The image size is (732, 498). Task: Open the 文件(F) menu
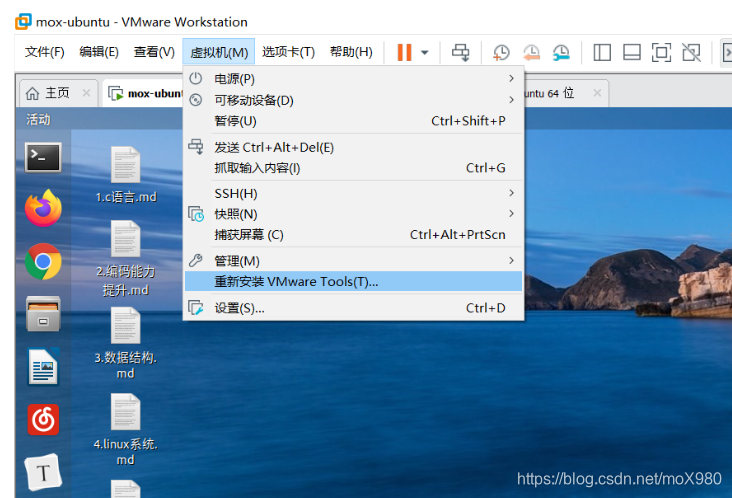[44, 52]
